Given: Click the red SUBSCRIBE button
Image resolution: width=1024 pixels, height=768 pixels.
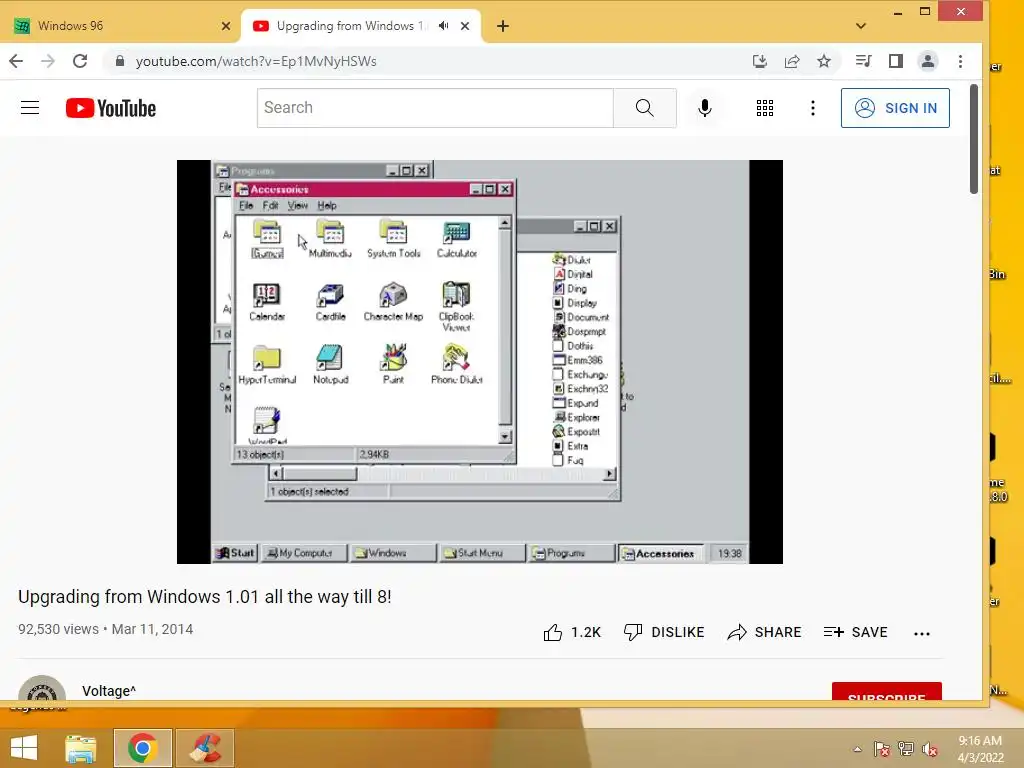Looking at the screenshot, I should (x=886, y=691).
